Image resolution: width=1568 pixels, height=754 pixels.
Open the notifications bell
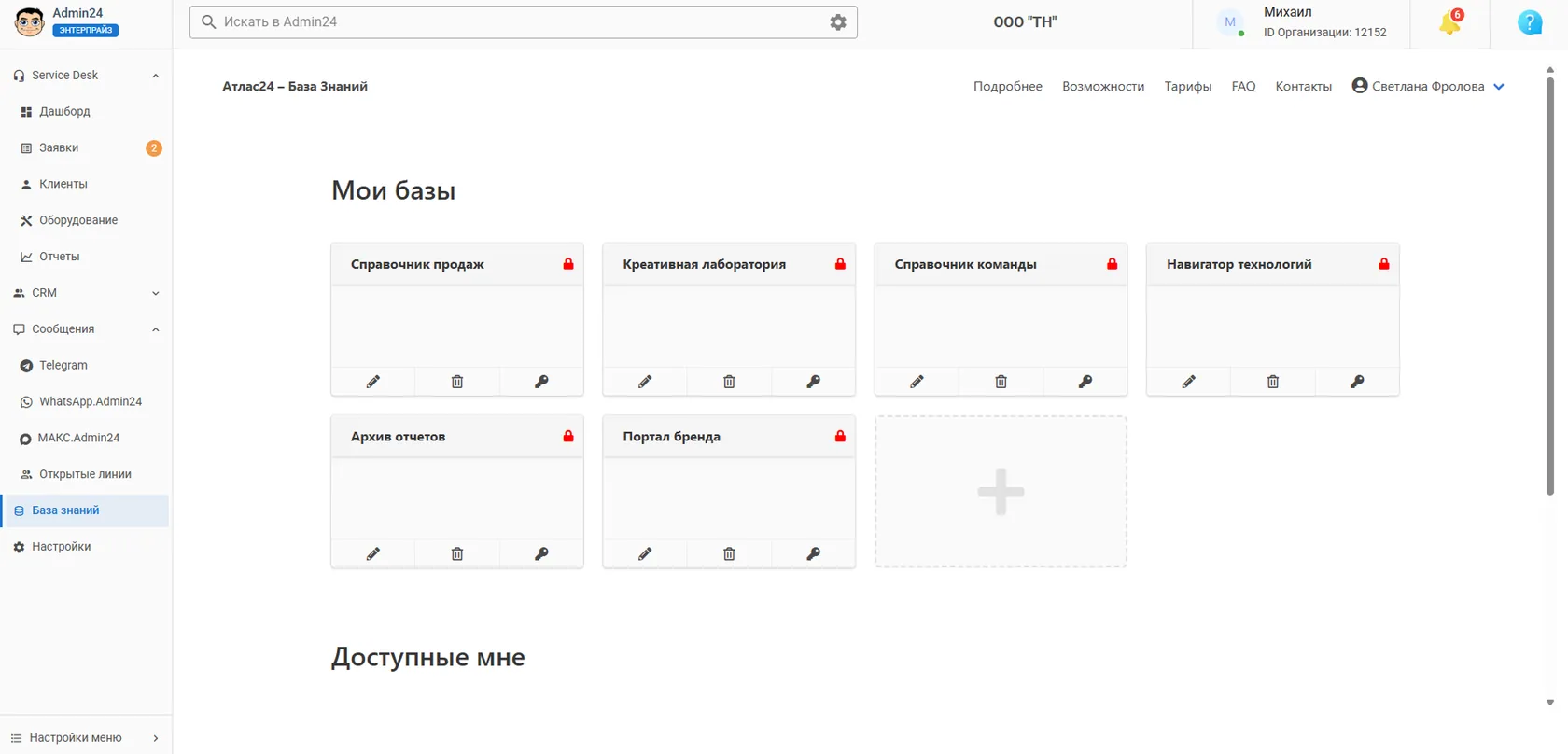point(1449,22)
